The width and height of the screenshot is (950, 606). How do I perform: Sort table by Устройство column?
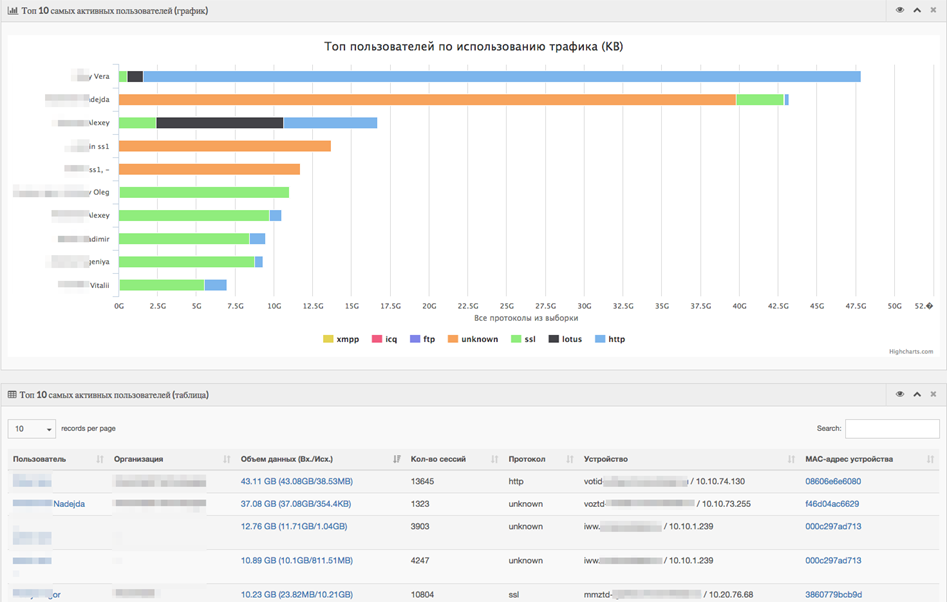(689, 459)
